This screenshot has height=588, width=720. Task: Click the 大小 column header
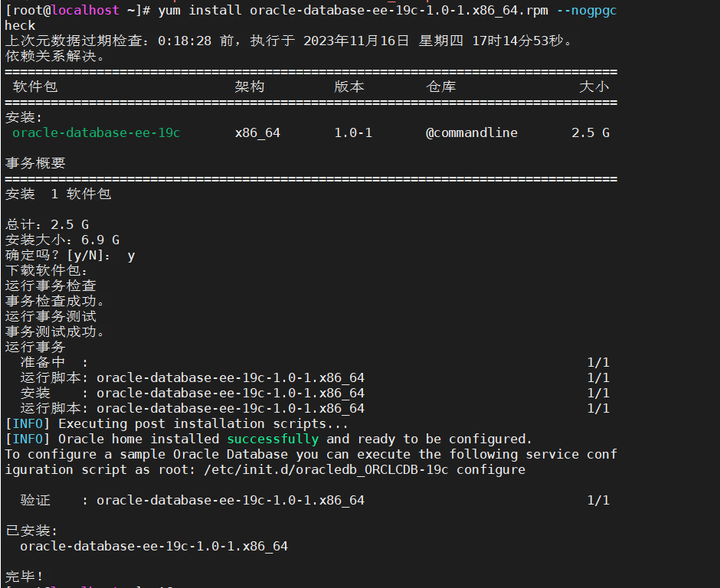click(x=594, y=87)
